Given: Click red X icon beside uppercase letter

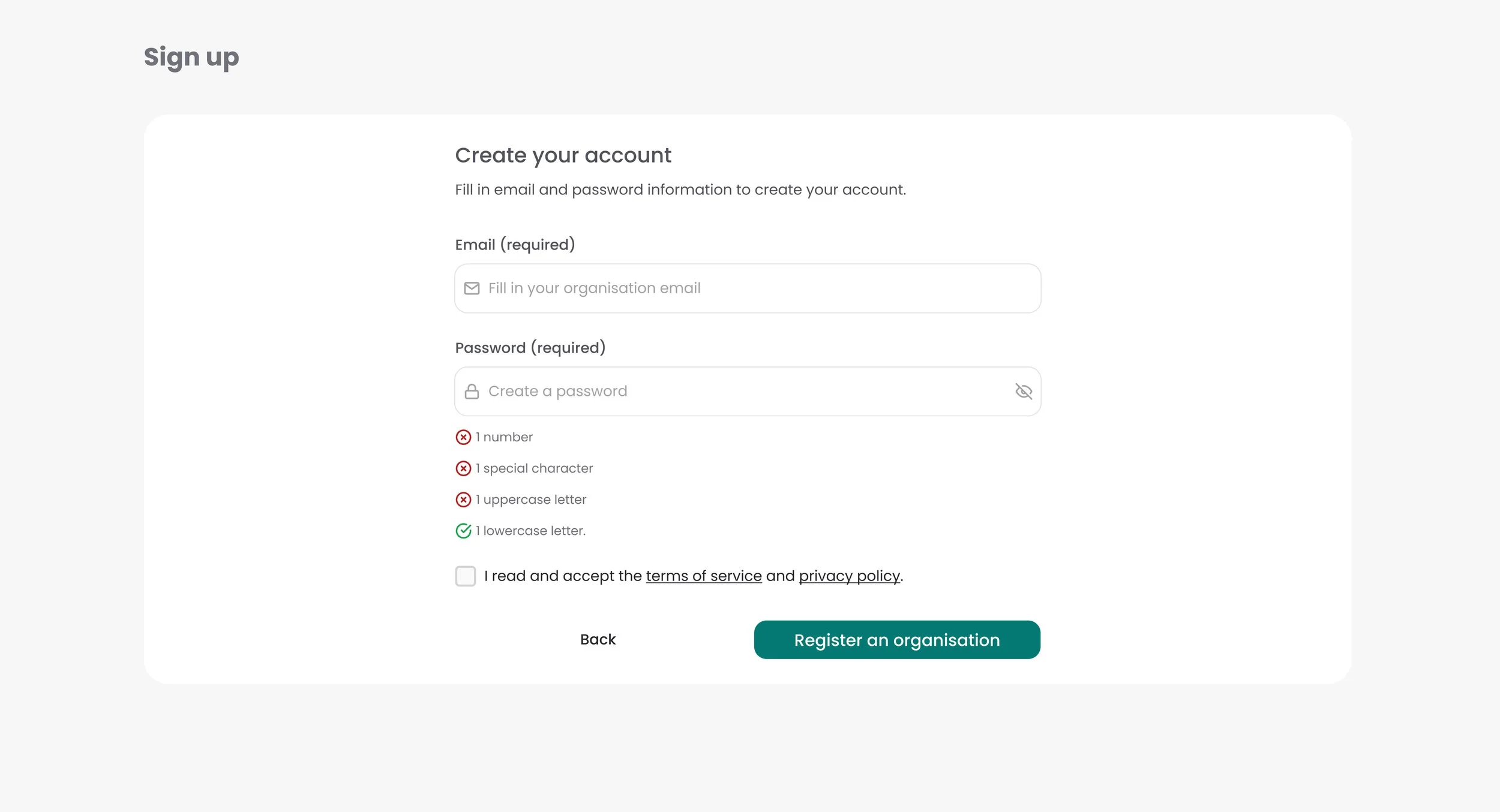Looking at the screenshot, I should 463,500.
